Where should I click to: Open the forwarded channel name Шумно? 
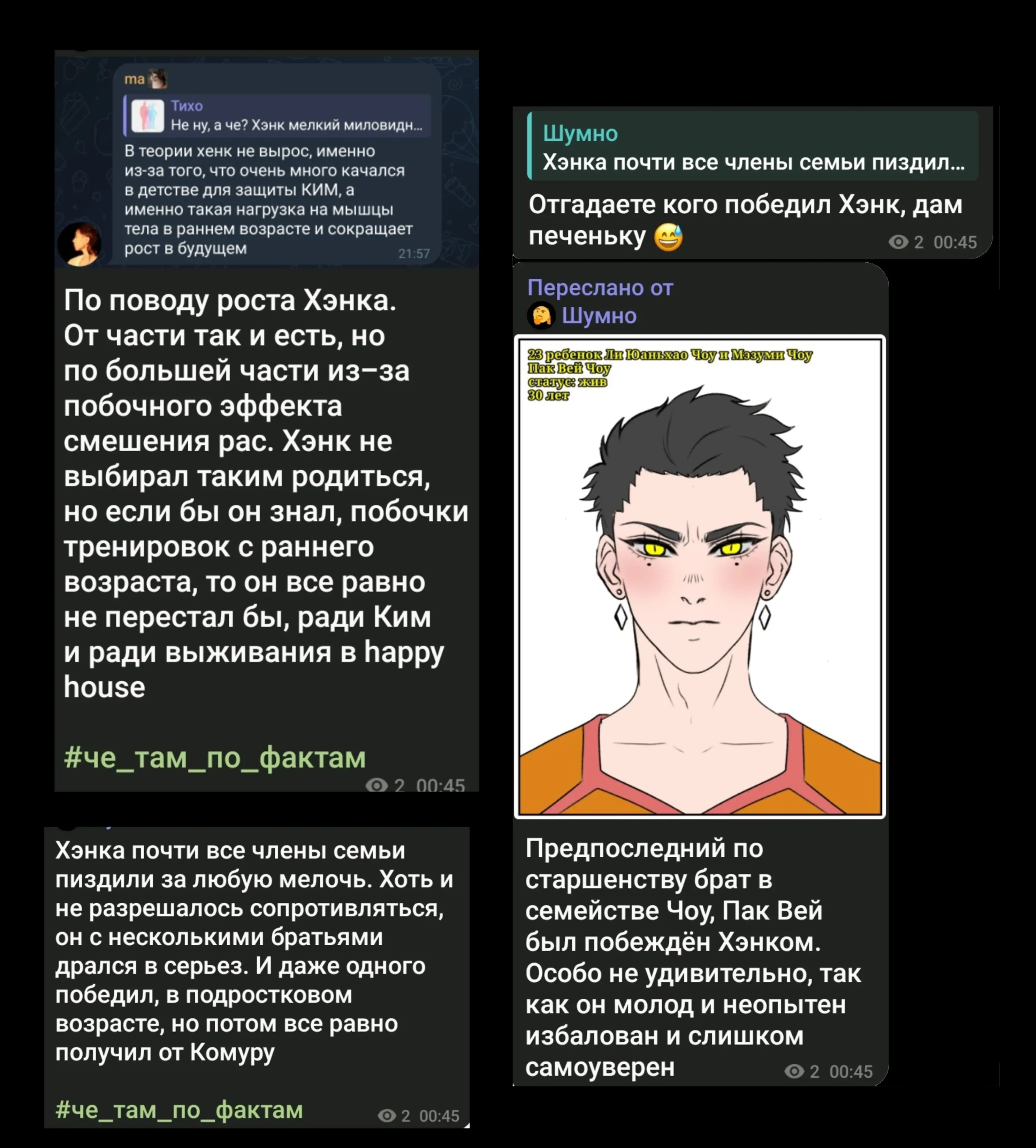(x=599, y=315)
